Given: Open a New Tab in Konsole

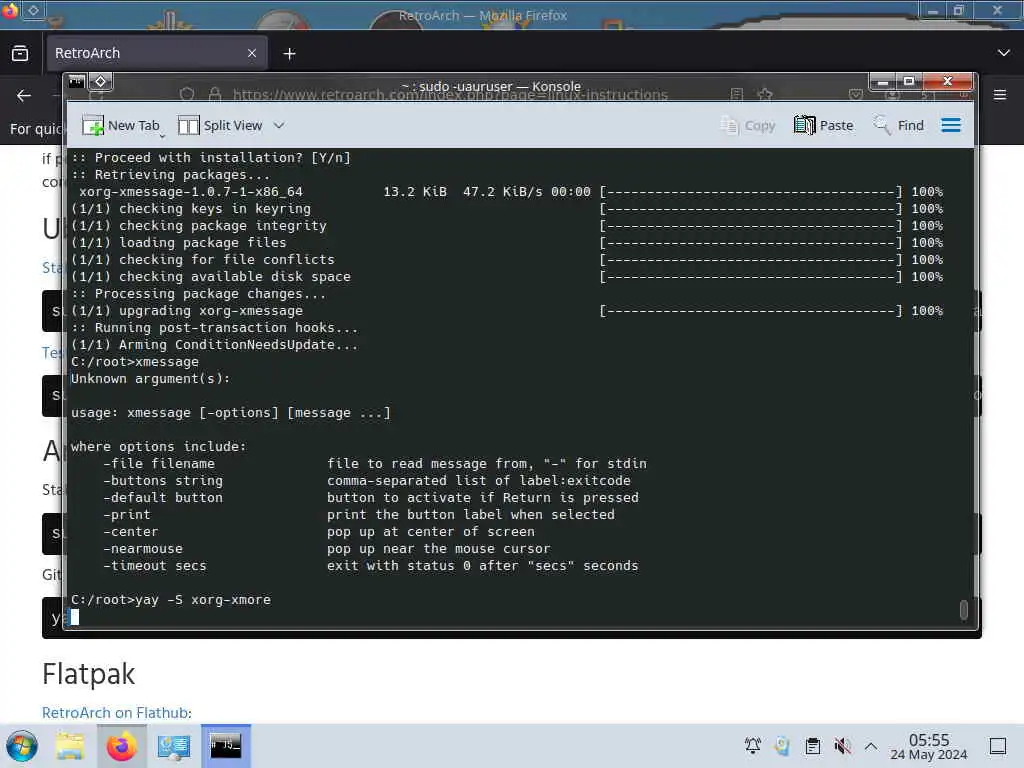Looking at the screenshot, I should click(x=121, y=125).
